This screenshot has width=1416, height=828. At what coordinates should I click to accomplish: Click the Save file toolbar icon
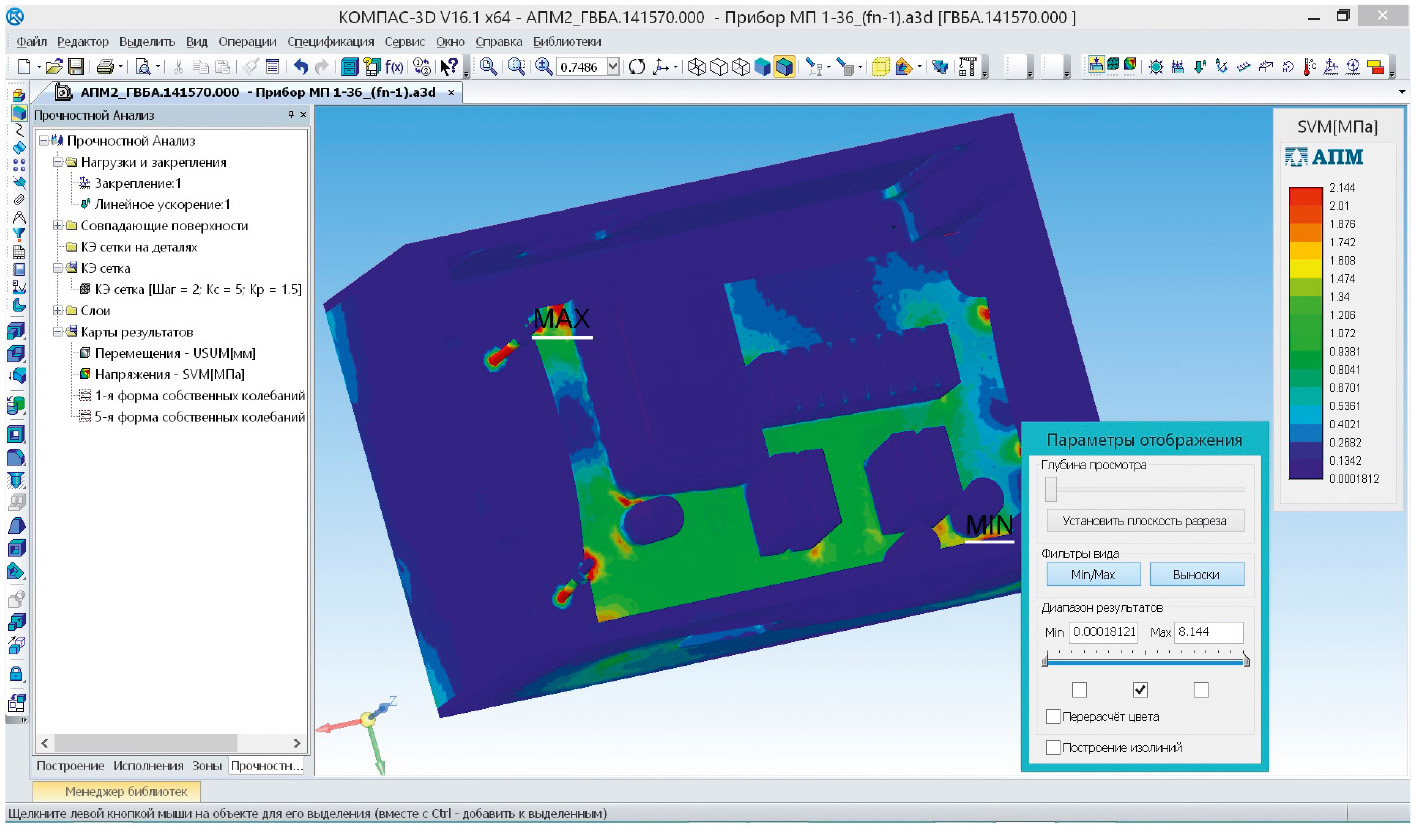point(75,67)
